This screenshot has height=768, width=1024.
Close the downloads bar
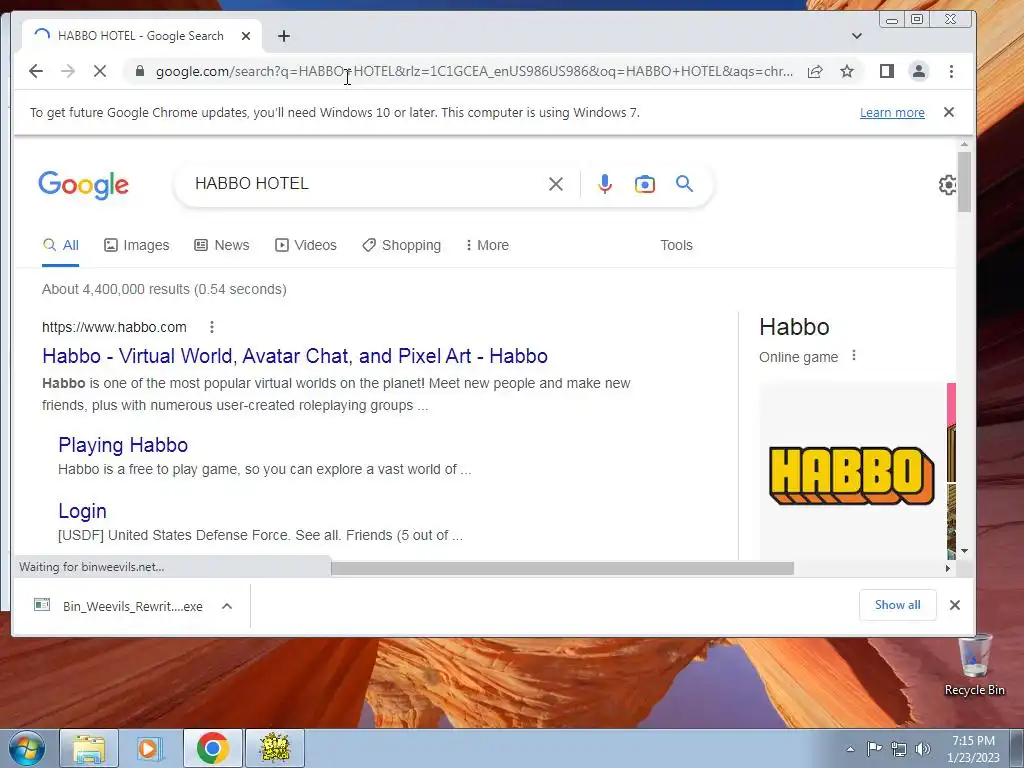955,605
